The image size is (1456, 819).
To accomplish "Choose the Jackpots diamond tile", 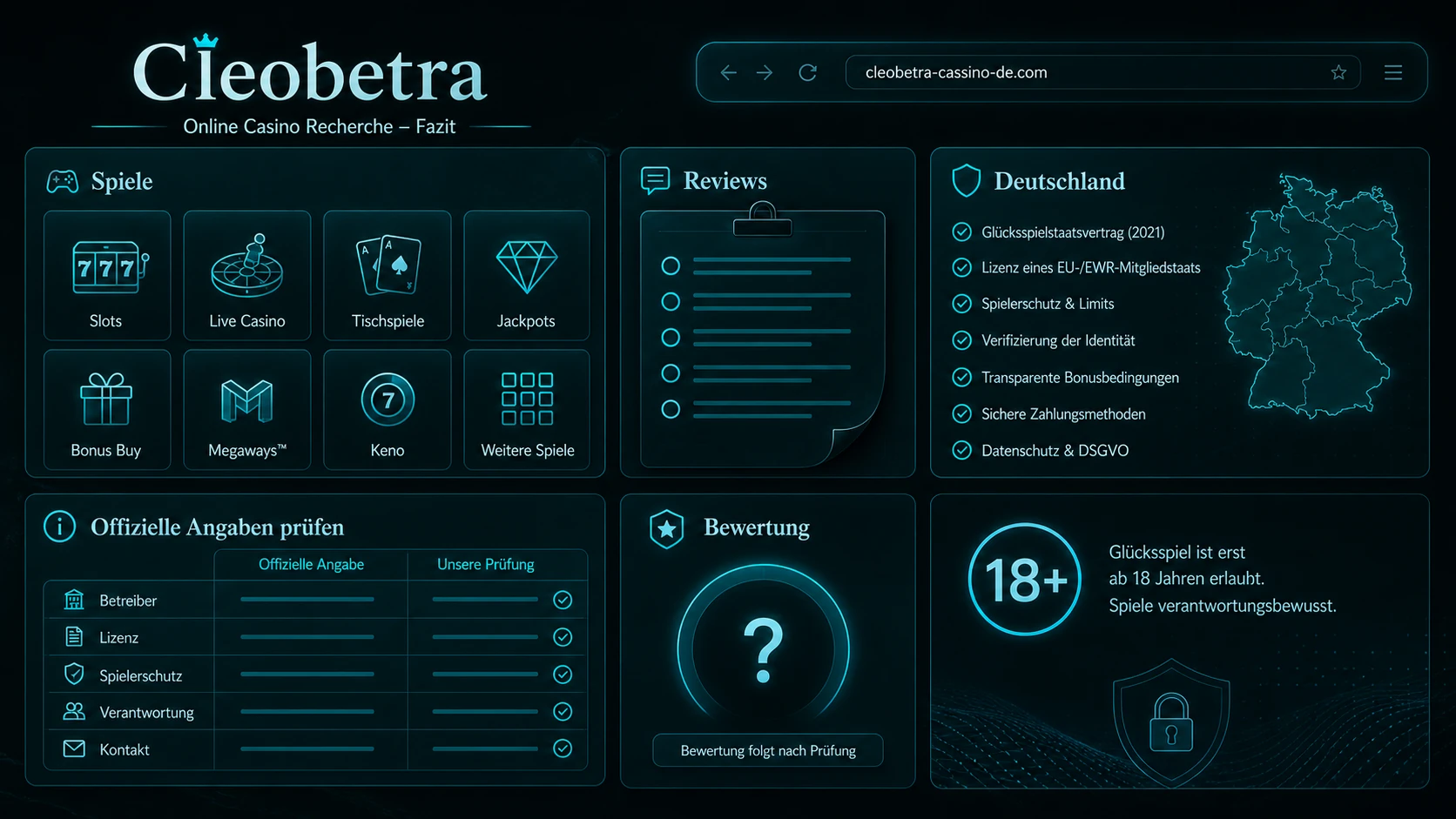I will pos(527,275).
